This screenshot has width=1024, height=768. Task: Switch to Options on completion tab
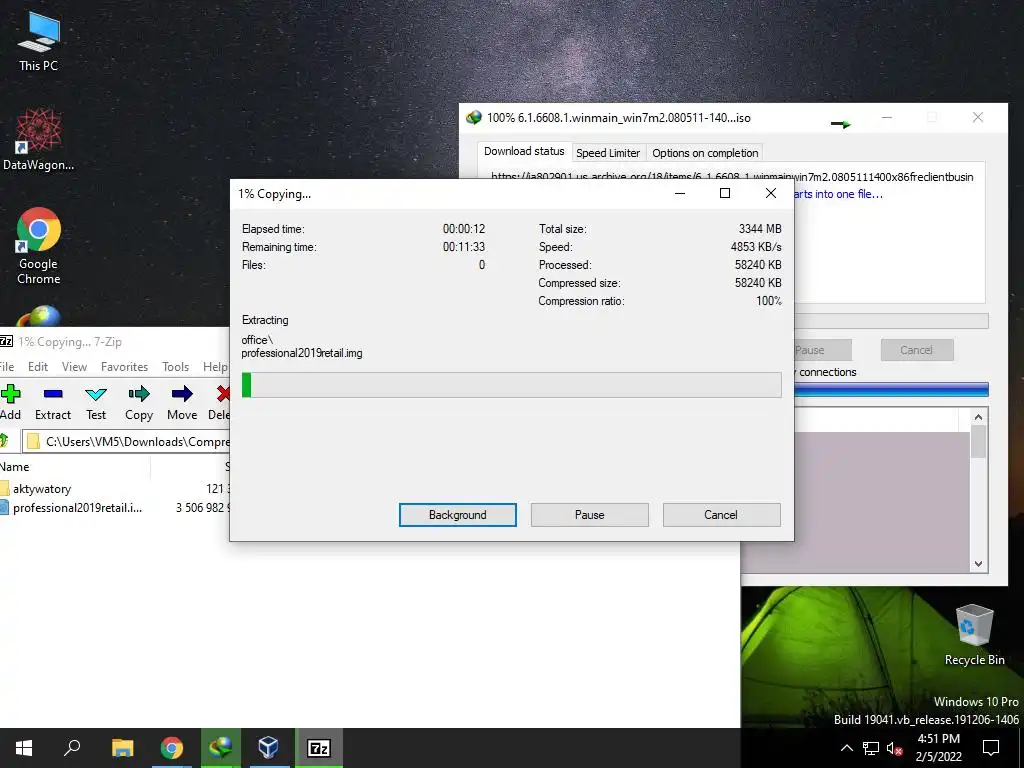coord(705,153)
